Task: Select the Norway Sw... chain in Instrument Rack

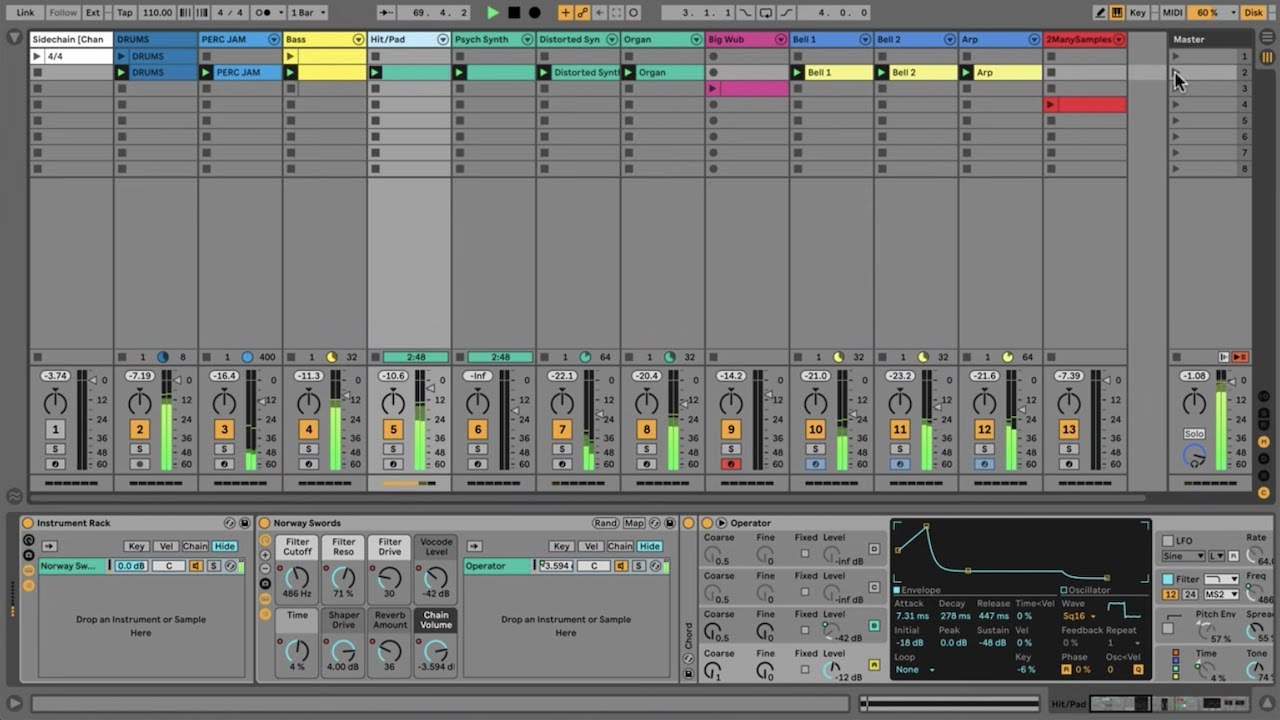Action: (72, 566)
